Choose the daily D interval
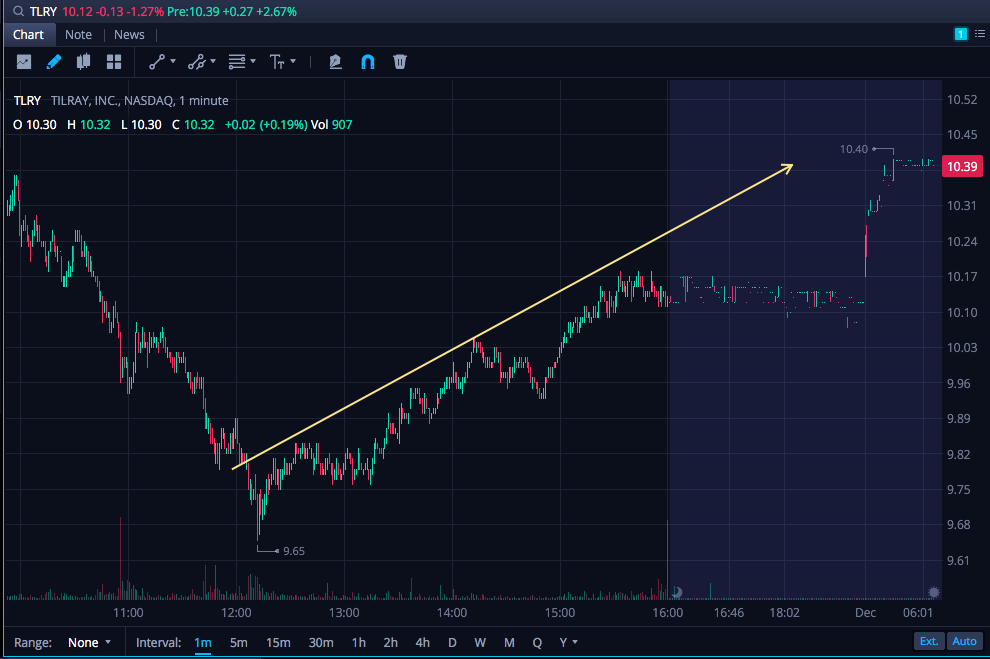 pos(452,643)
